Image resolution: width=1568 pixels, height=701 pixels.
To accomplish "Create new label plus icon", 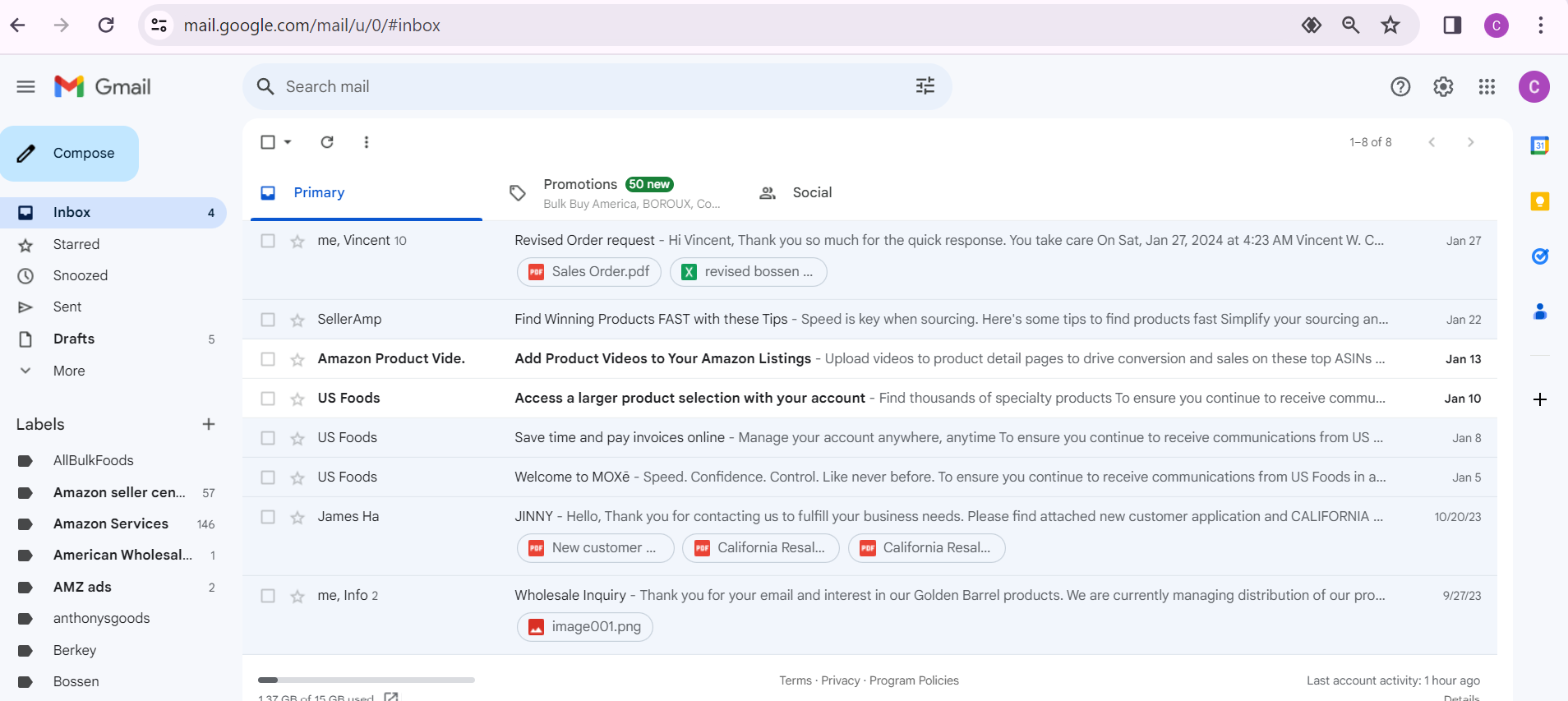I will point(209,424).
